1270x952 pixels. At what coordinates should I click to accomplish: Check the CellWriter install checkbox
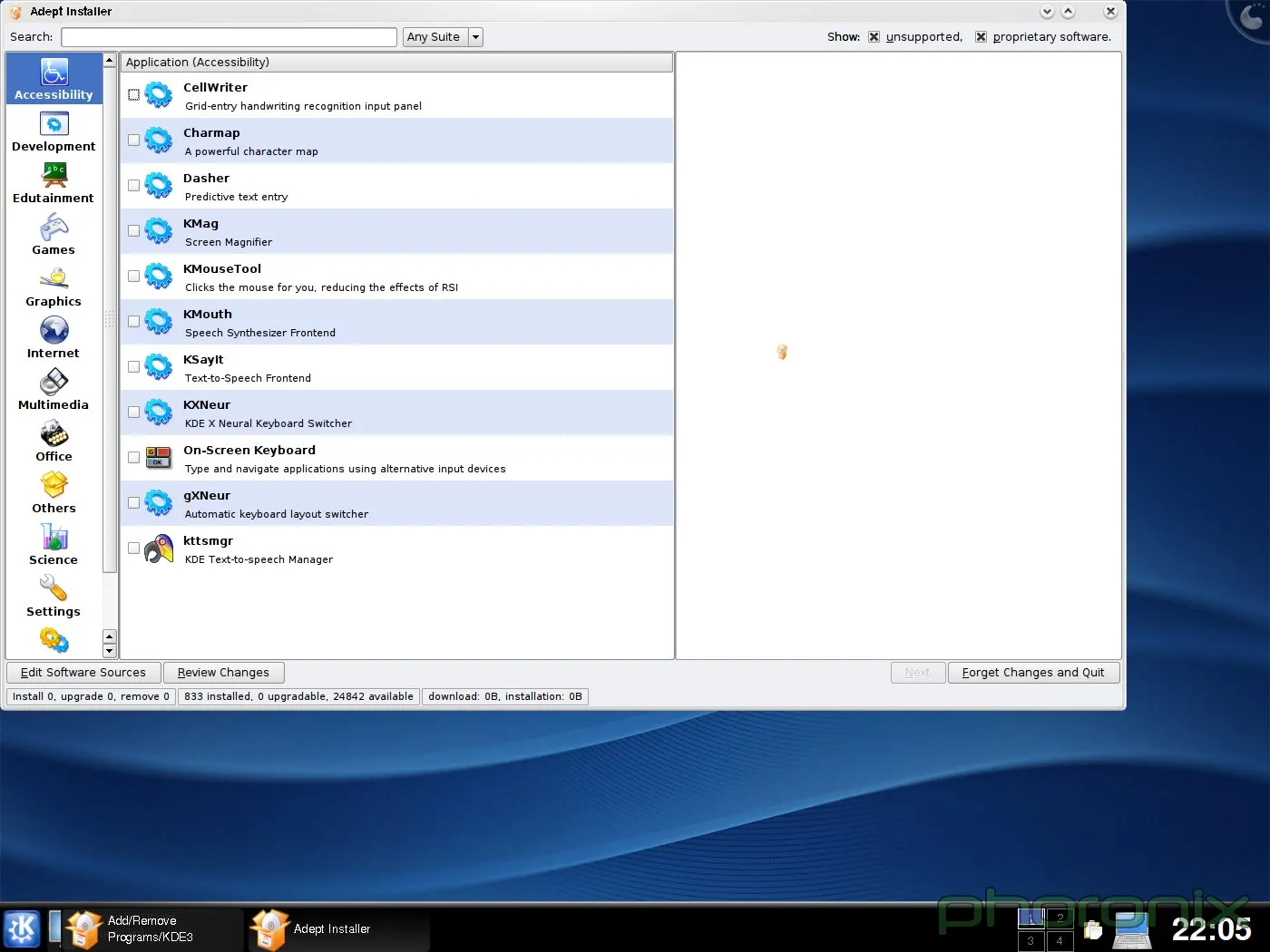pos(133,94)
